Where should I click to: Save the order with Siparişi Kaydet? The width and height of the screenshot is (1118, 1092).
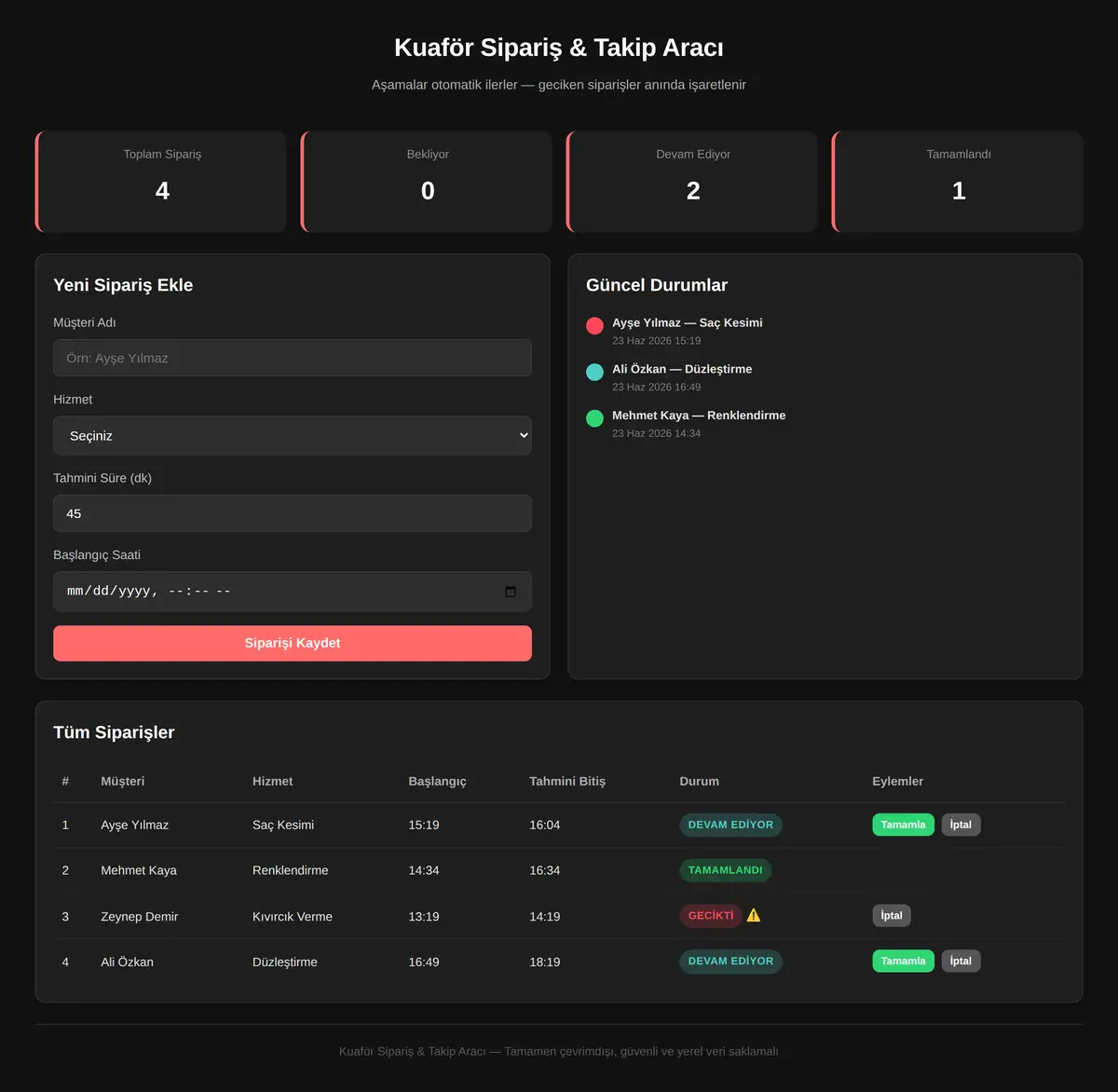(293, 643)
